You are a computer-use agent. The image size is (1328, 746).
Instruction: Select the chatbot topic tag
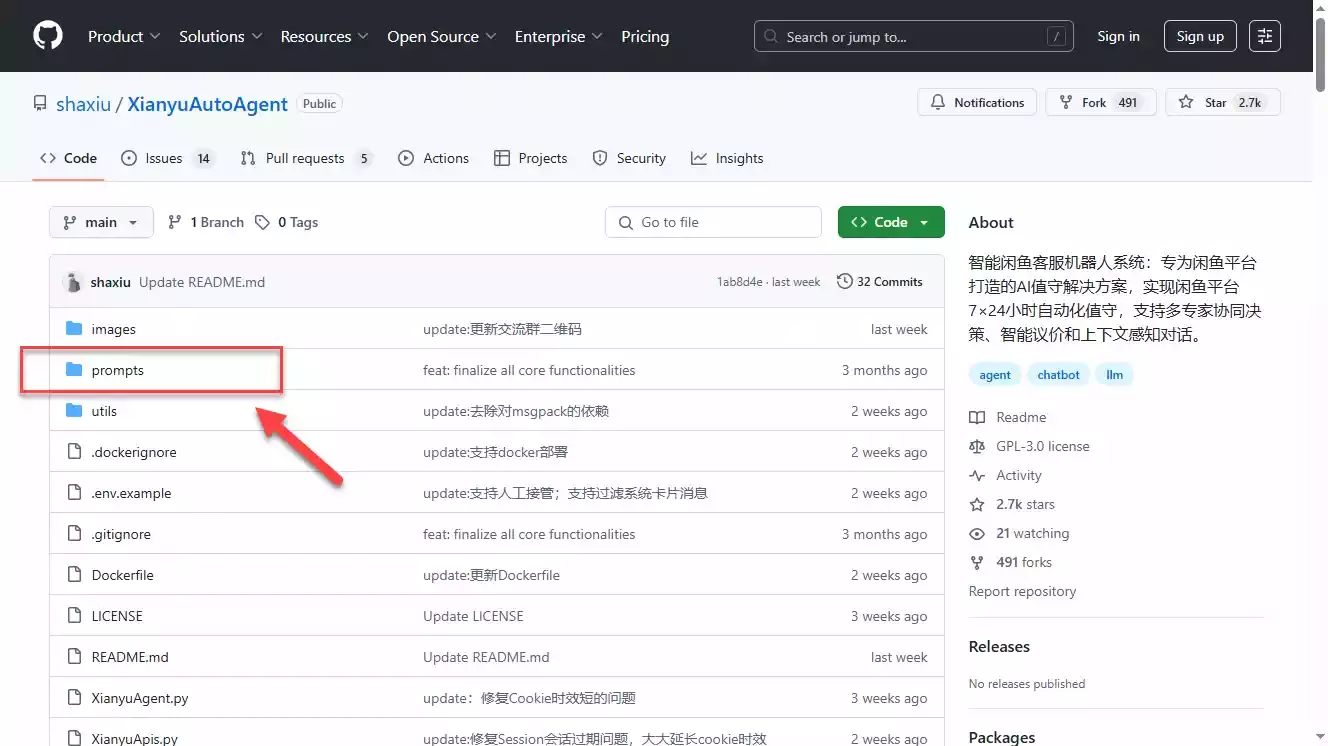[x=1058, y=375]
